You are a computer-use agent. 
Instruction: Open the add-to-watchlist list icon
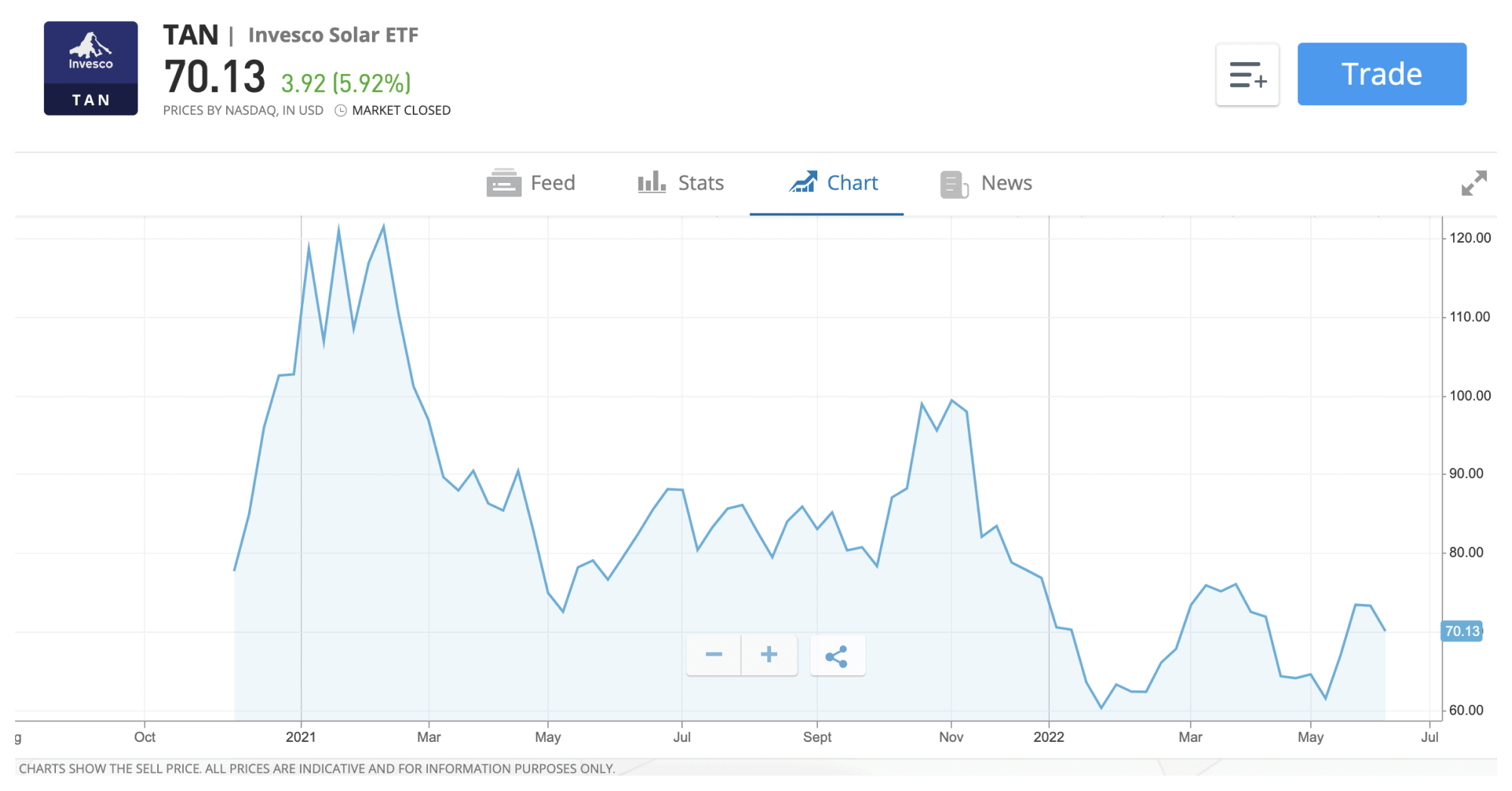pos(1247,75)
